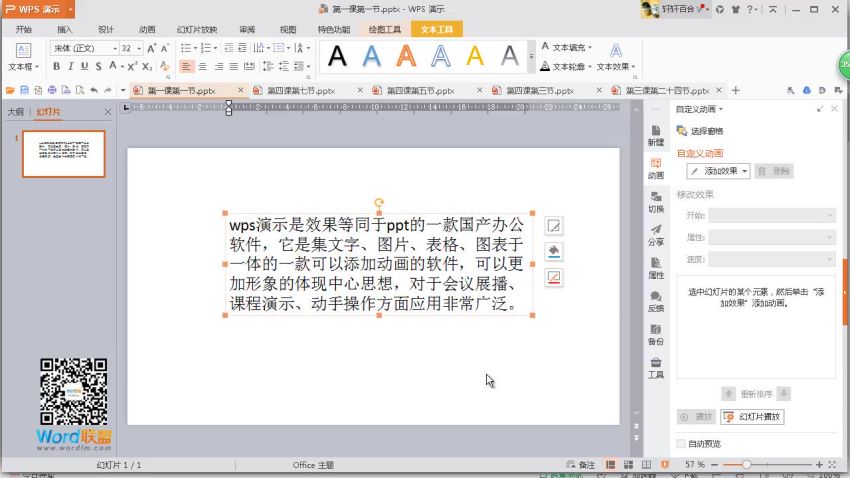Open the 属性 properties icon in the side panel
Screen dimensions: 850x478
(x=655, y=268)
